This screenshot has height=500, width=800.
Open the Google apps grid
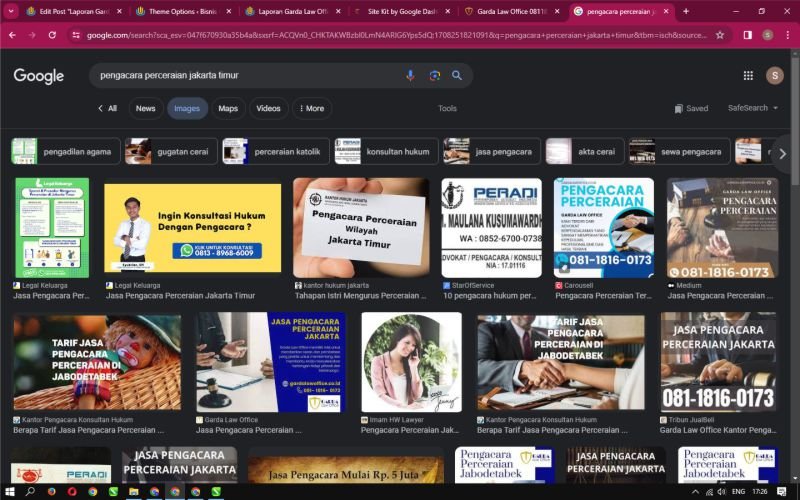pos(748,75)
